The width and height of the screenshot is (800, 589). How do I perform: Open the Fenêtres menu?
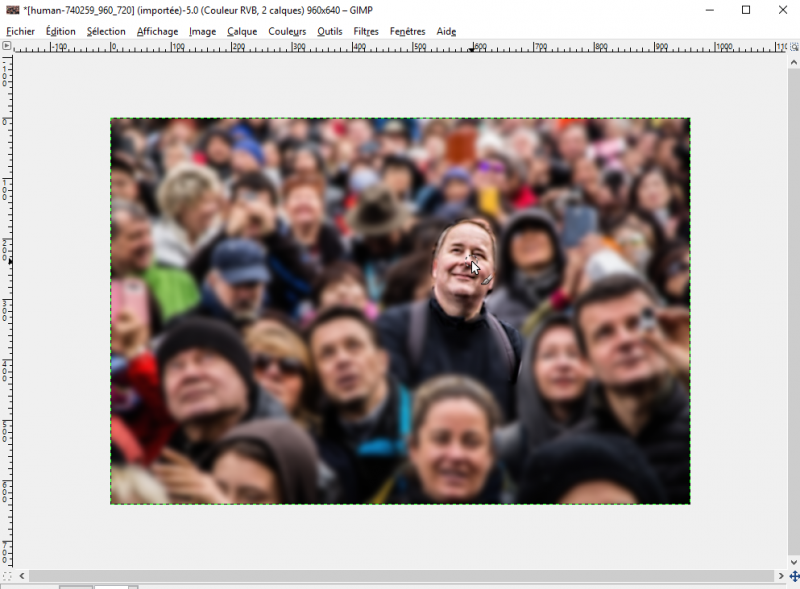407,31
